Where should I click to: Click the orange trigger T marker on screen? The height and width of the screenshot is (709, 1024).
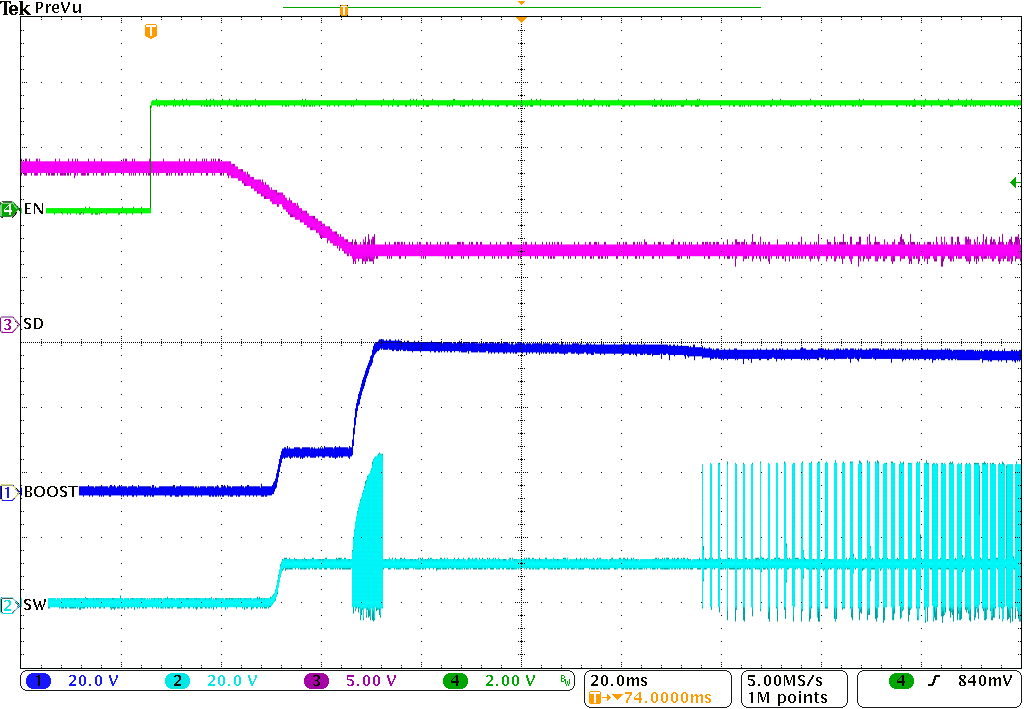click(x=152, y=31)
